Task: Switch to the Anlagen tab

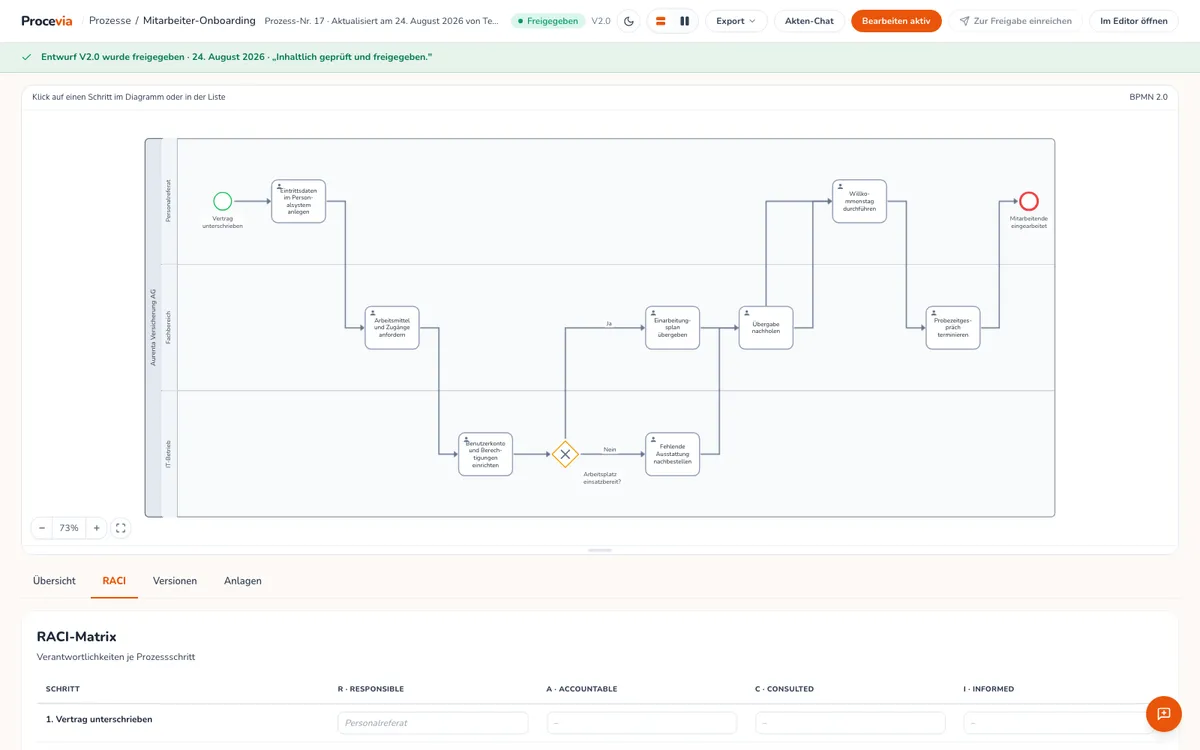Action: point(243,581)
